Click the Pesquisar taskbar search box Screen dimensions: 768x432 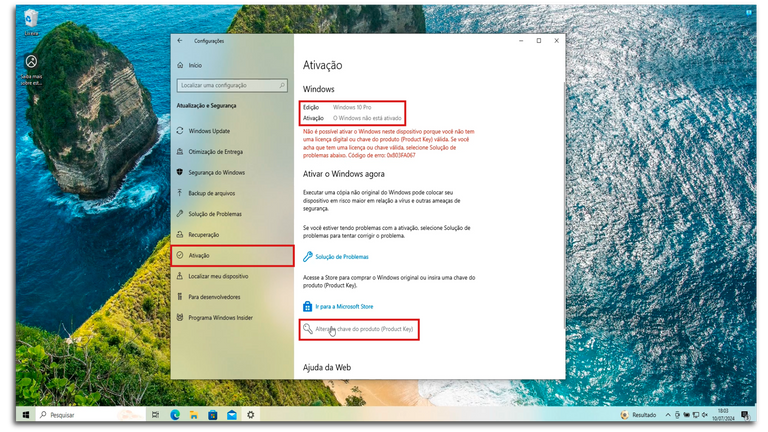coord(91,415)
